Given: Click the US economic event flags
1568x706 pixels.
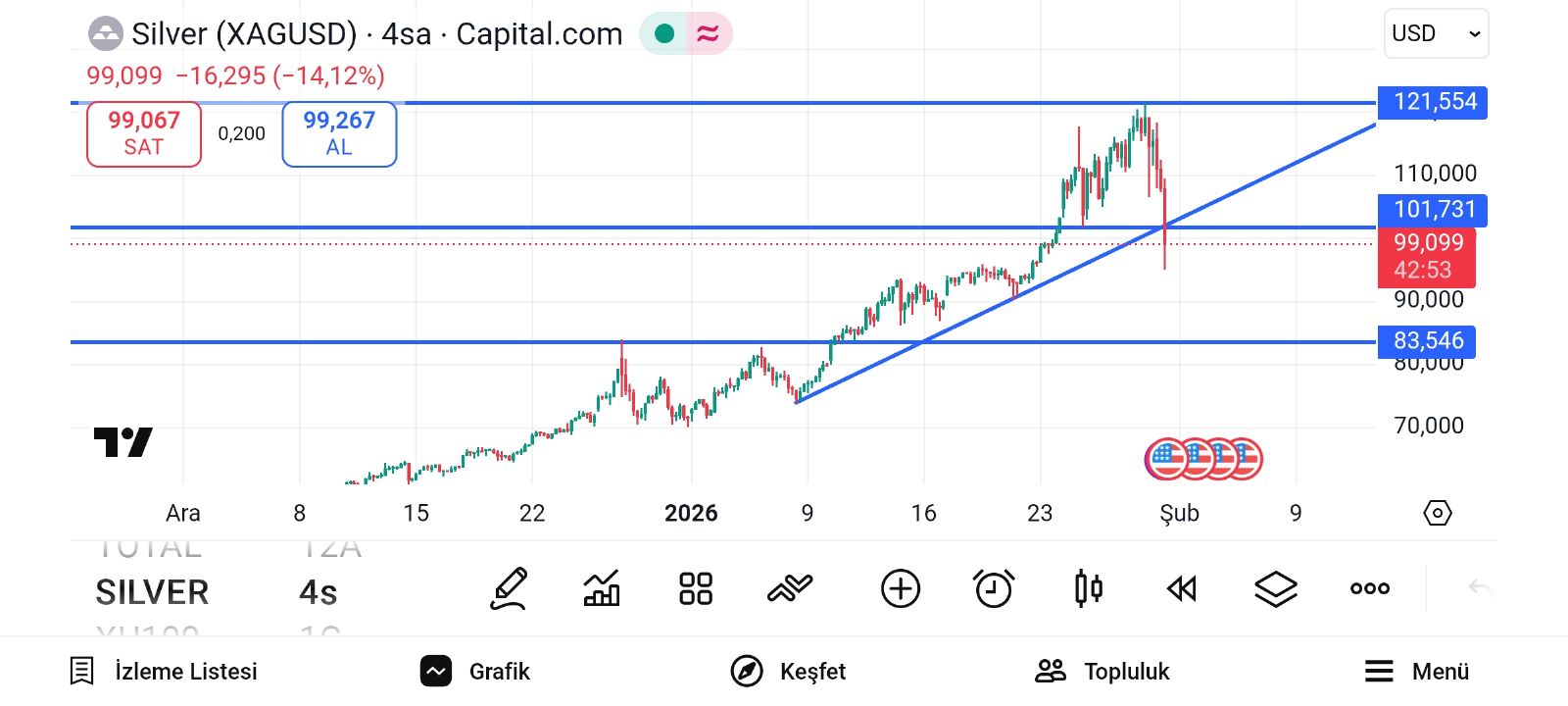Looking at the screenshot, I should coord(1203,458).
